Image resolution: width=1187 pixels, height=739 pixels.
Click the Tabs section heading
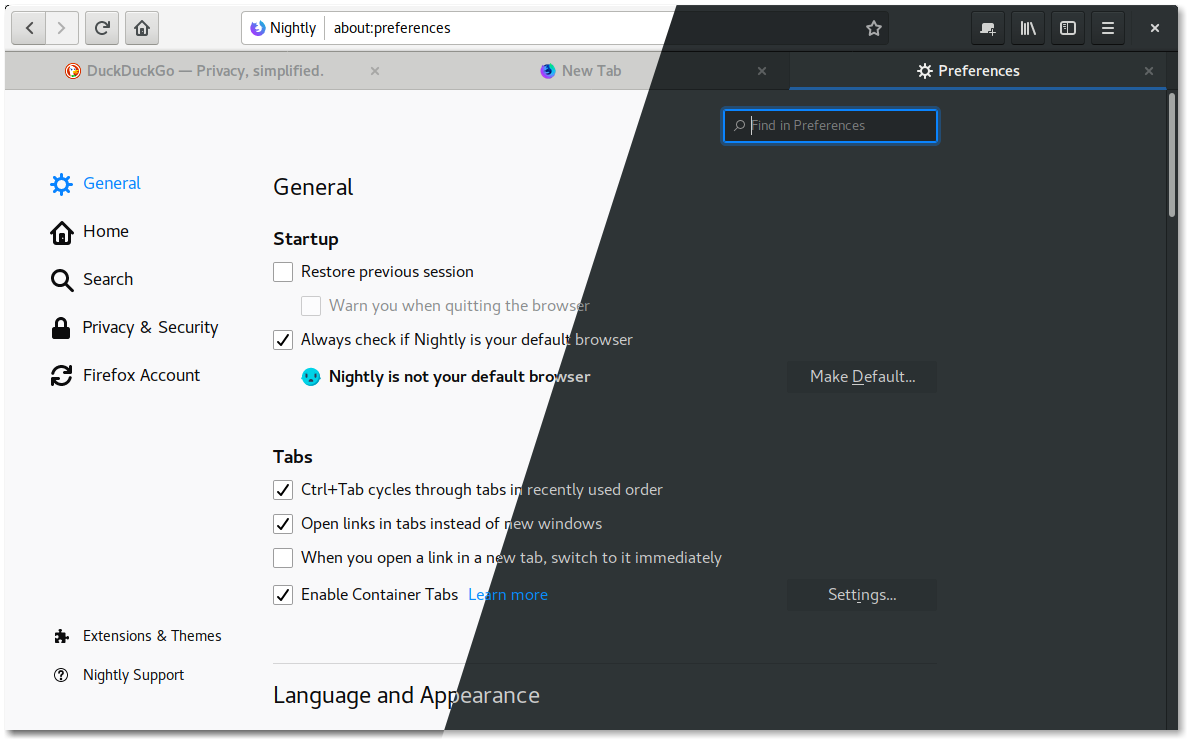coord(293,457)
